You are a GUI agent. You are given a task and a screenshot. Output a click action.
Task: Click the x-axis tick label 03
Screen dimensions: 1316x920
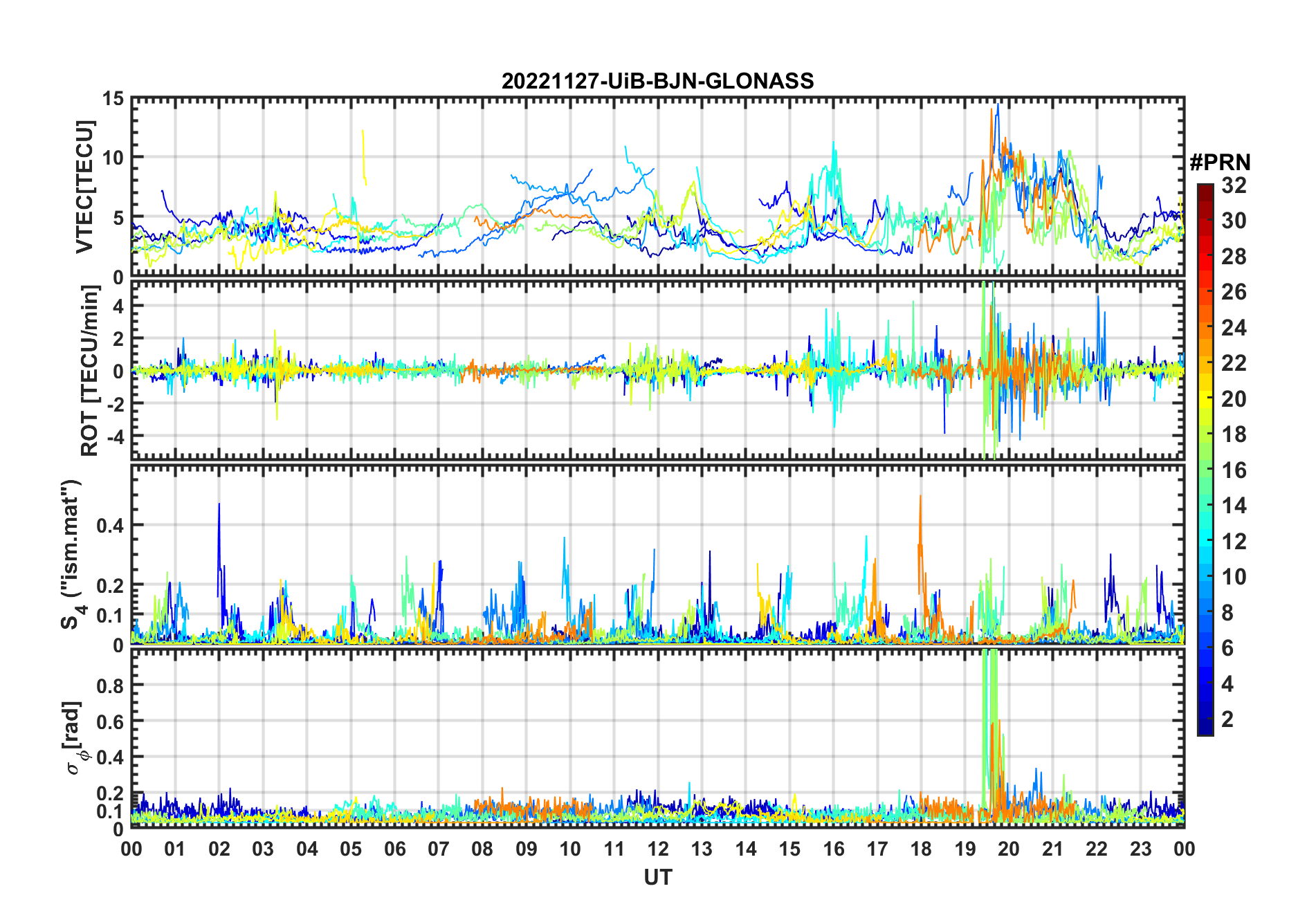pos(263,849)
